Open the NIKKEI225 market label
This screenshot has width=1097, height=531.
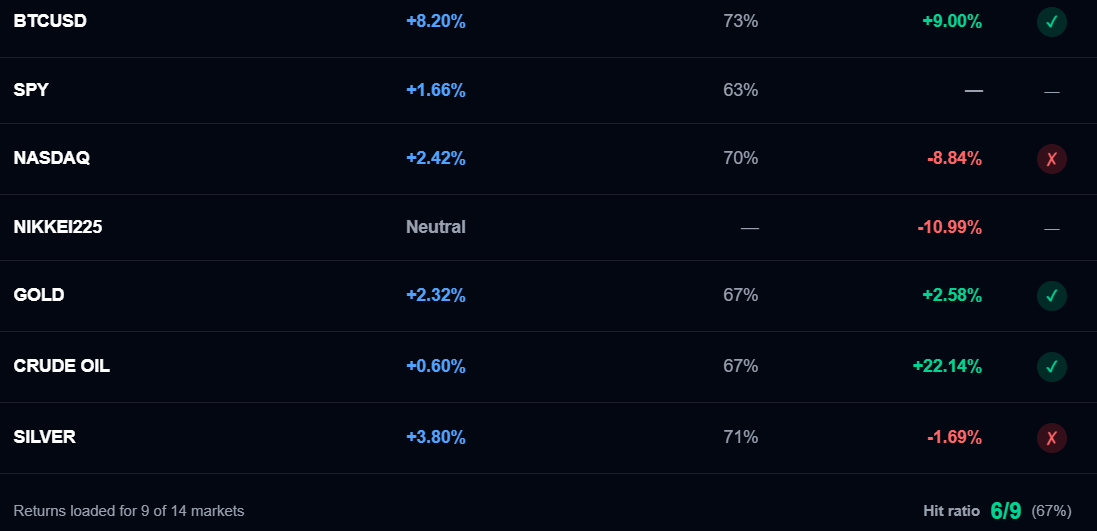pyautogui.click(x=57, y=227)
